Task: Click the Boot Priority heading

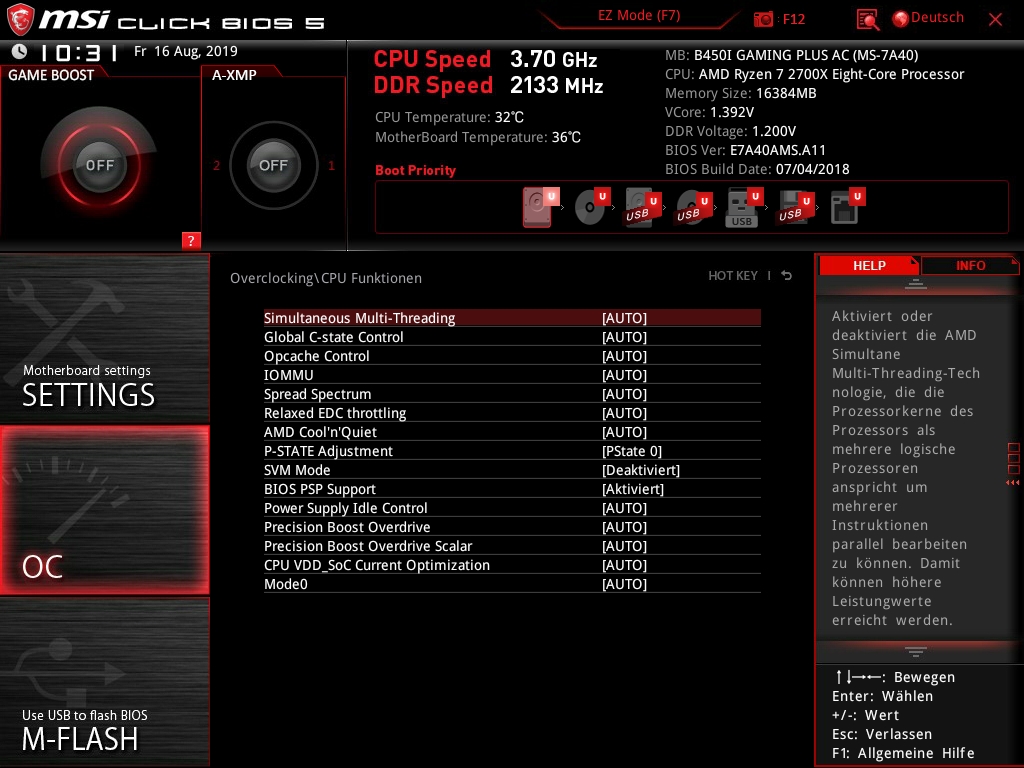Action: coord(415,170)
